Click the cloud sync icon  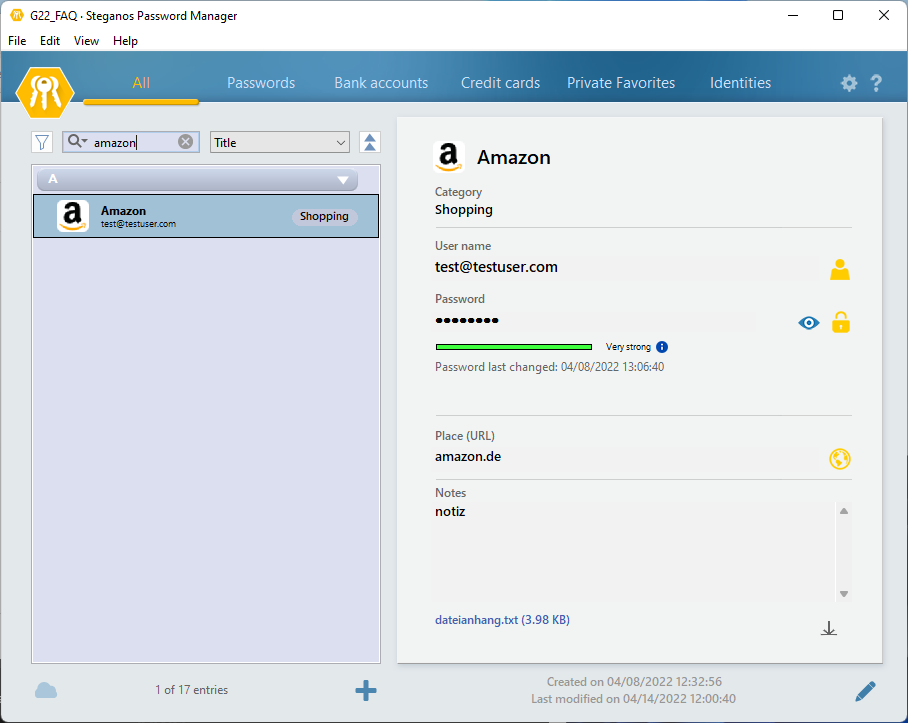click(x=46, y=690)
